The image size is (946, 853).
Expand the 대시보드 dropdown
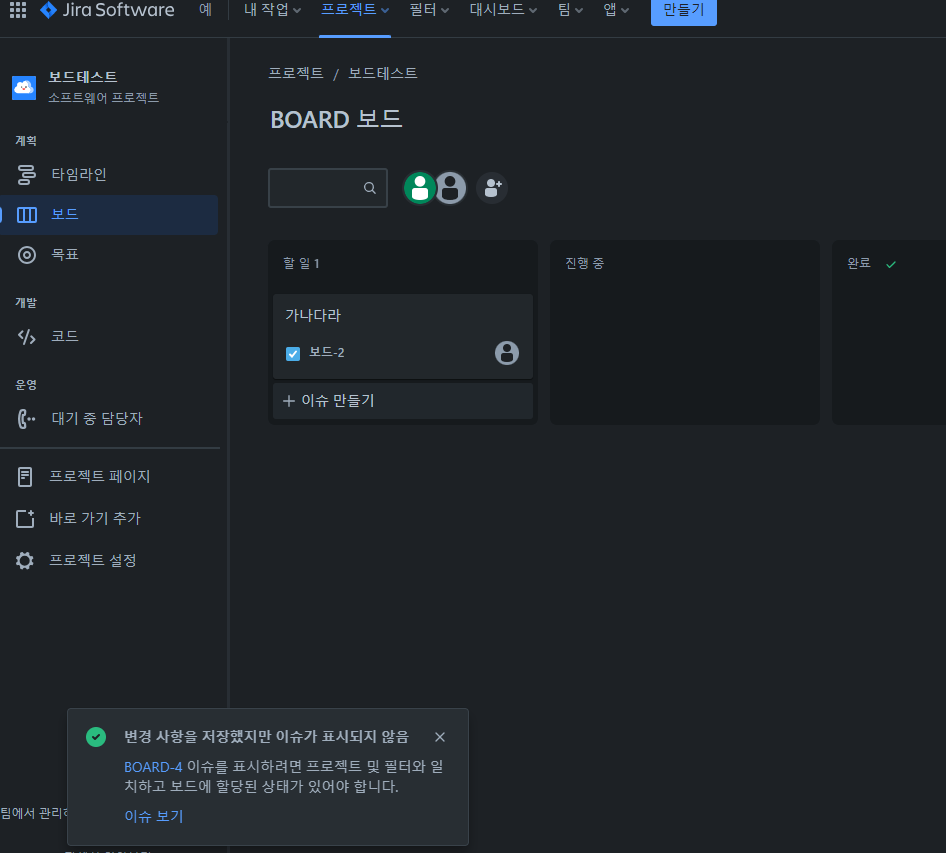point(503,10)
